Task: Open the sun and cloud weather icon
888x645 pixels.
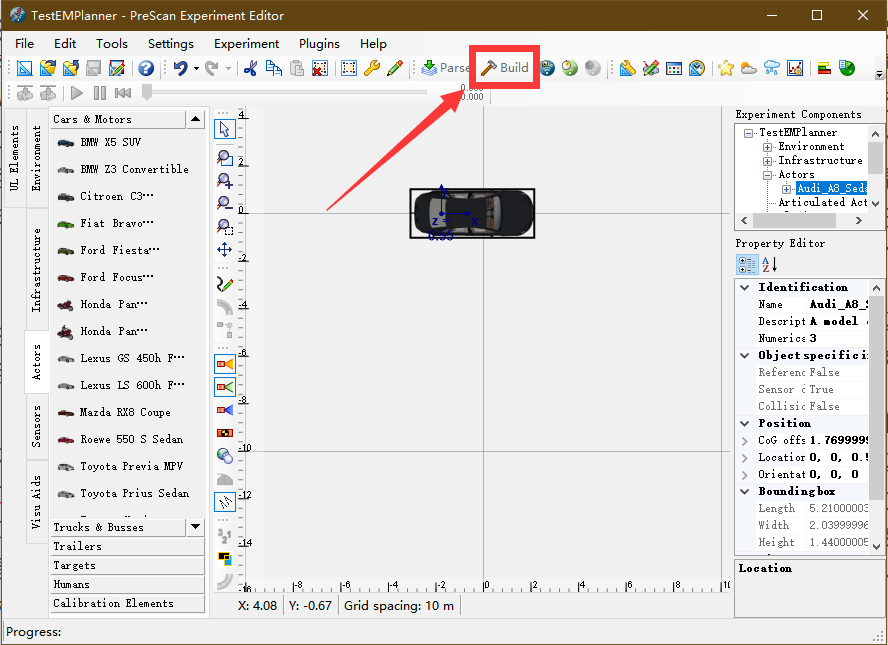Action: [749, 68]
